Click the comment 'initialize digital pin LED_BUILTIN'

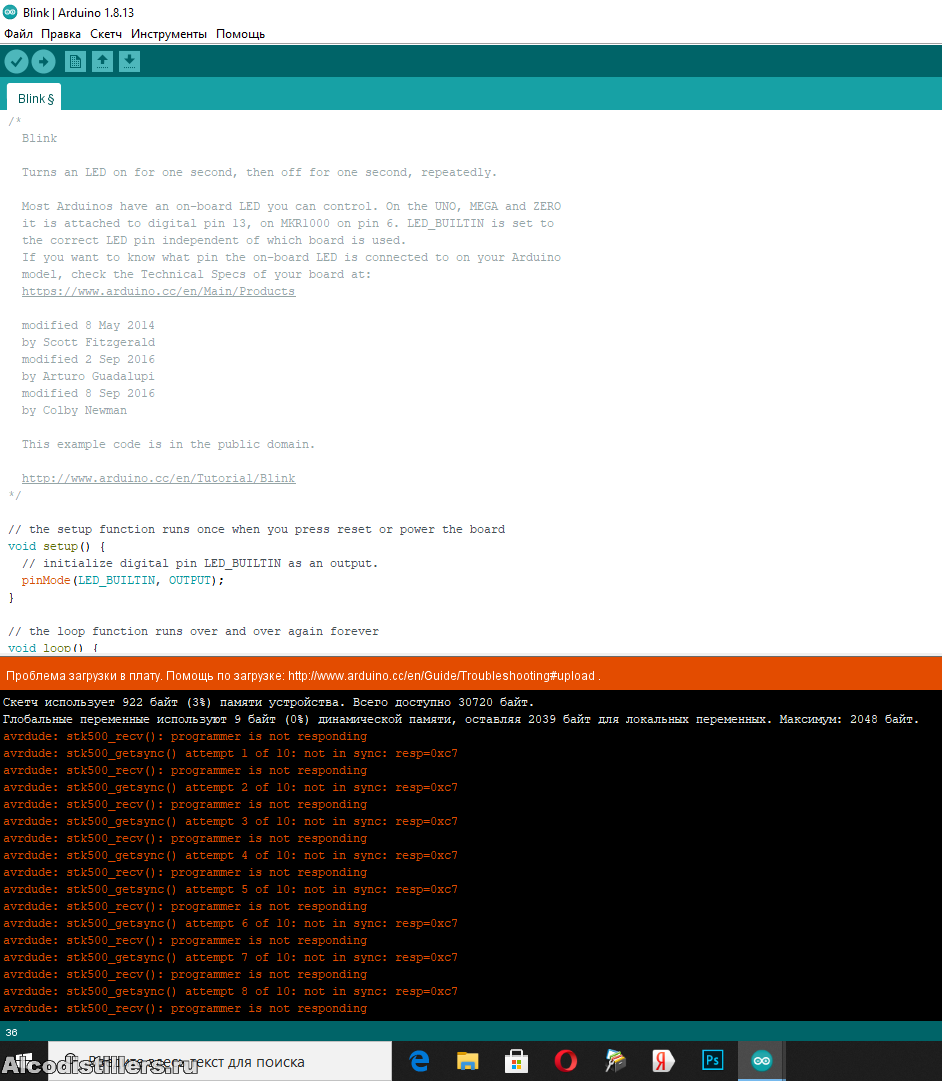(200, 563)
